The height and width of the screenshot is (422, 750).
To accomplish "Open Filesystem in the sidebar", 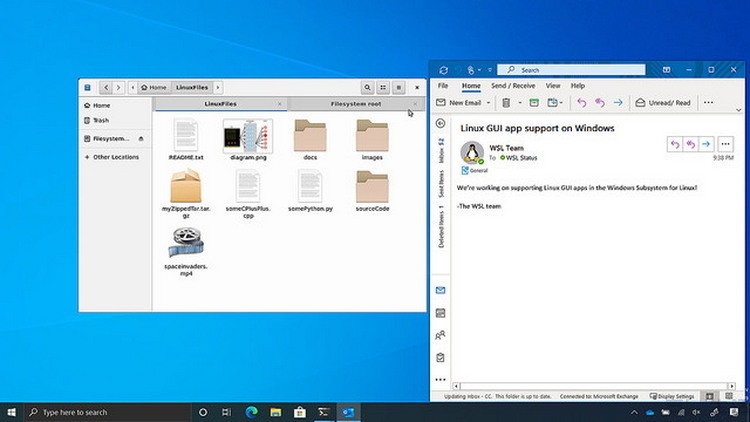I will pos(106,139).
